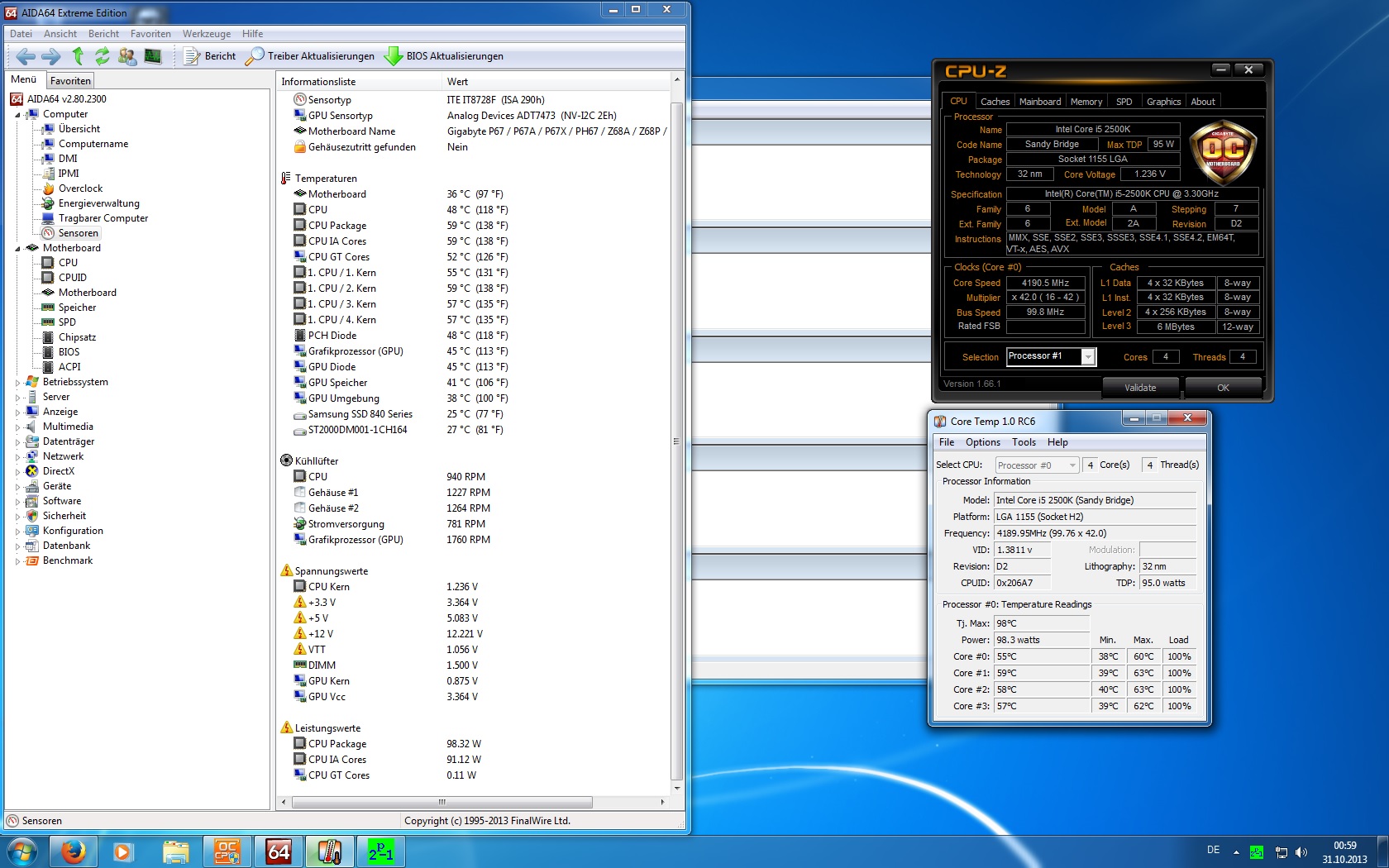Open the Memory tab in CPU-Z
Viewport: 1389px width, 868px height.
point(1086,102)
